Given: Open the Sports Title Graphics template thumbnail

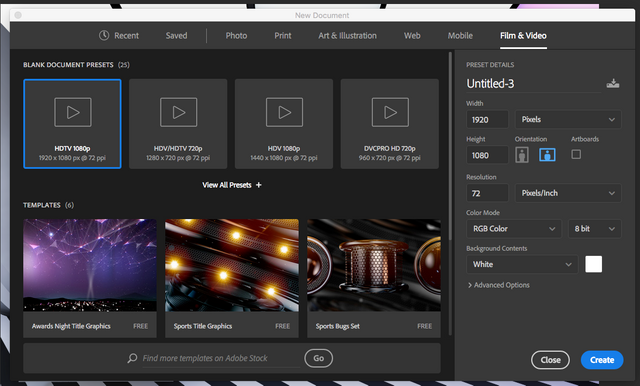Looking at the screenshot, I should [x=232, y=265].
